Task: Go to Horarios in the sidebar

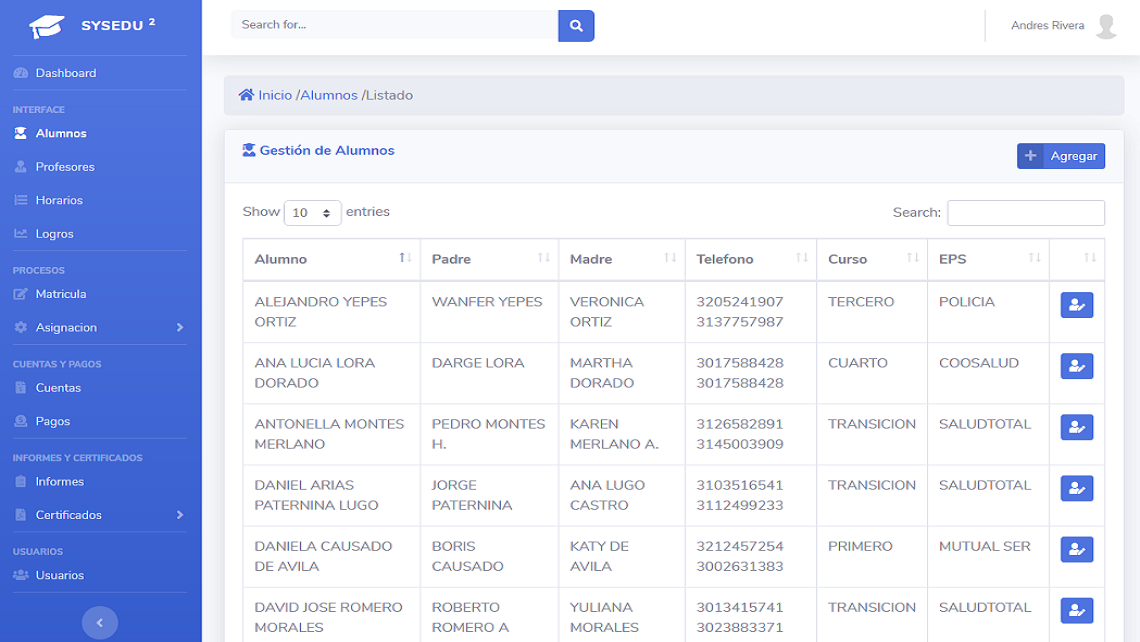Action: pos(59,200)
